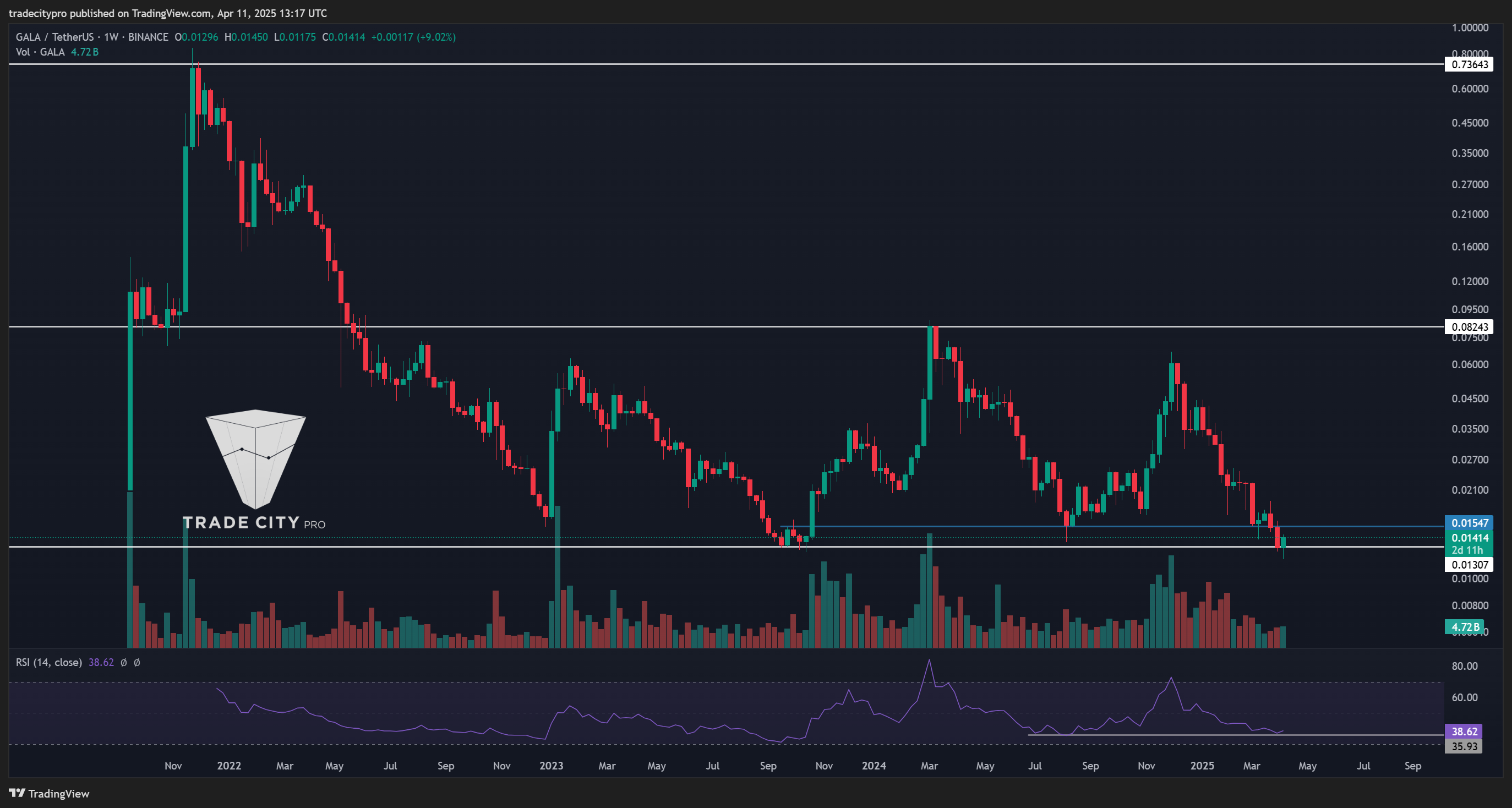
Task: Click the 0.00800 price axis tick
Action: tap(1470, 605)
